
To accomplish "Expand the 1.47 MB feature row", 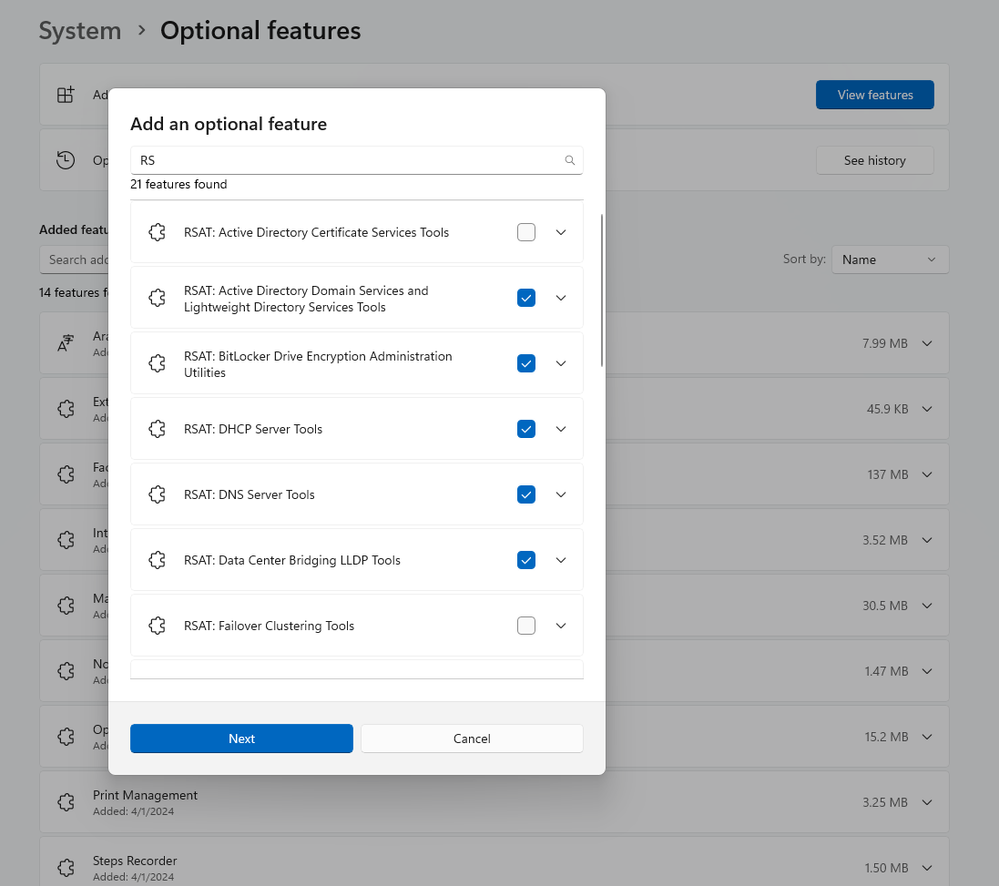I will [x=927, y=671].
